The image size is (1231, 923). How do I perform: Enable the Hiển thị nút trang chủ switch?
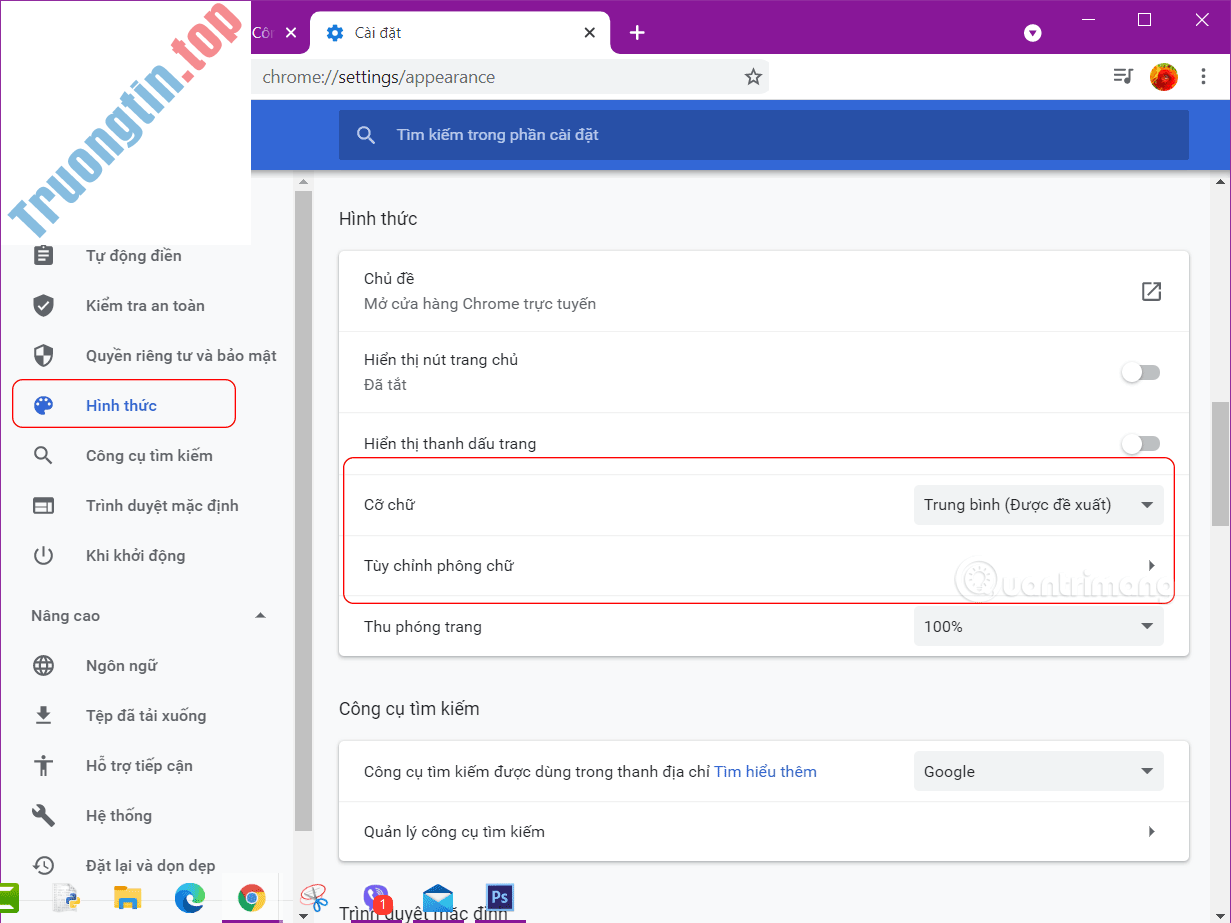click(1140, 371)
